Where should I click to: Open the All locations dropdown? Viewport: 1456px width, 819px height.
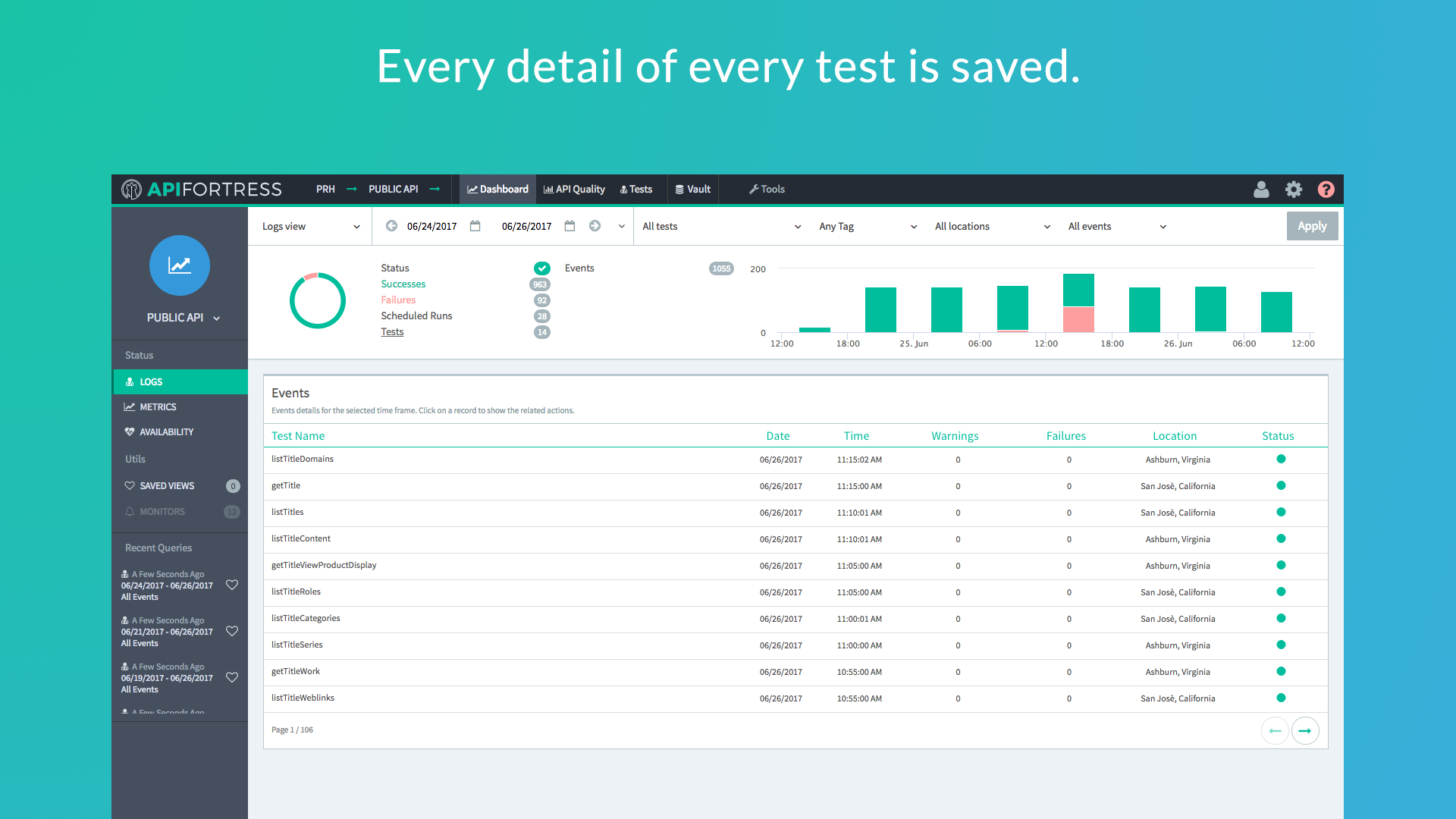tap(993, 226)
